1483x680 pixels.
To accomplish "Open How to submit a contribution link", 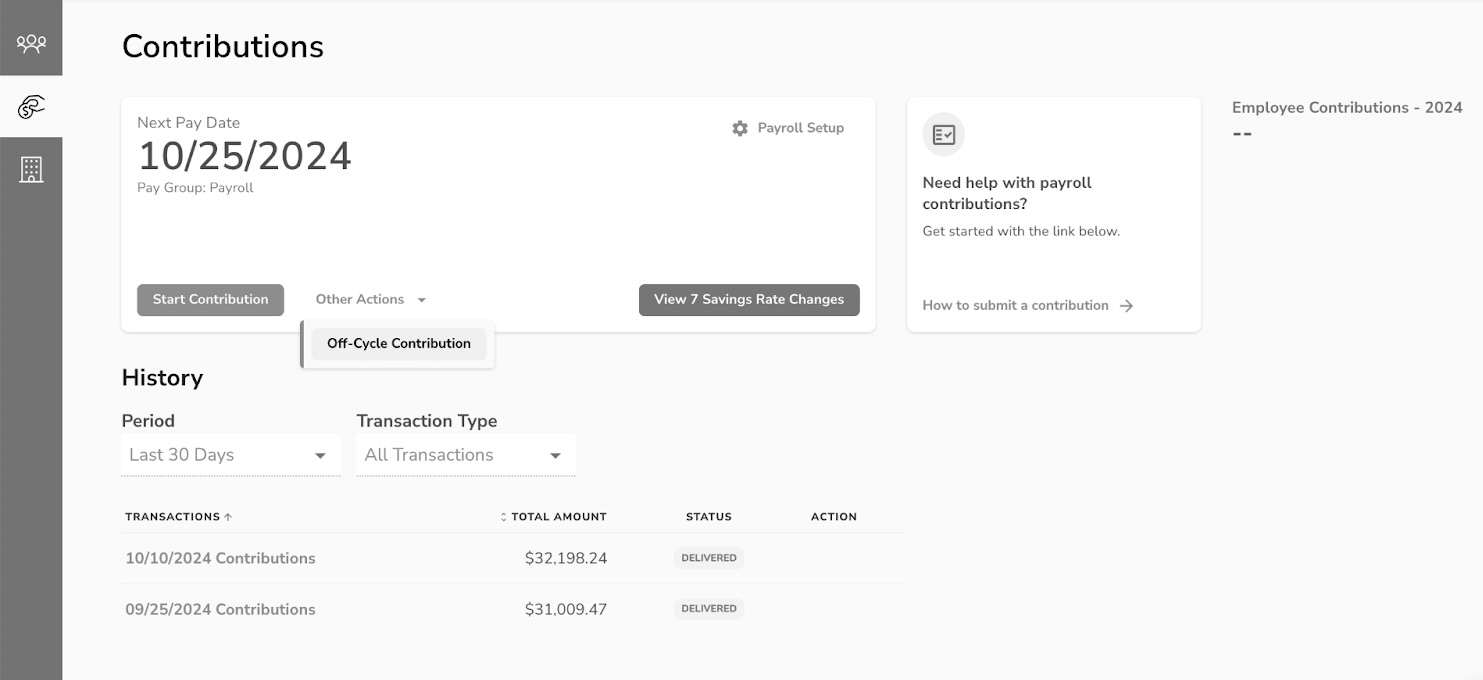I will click(x=1015, y=306).
